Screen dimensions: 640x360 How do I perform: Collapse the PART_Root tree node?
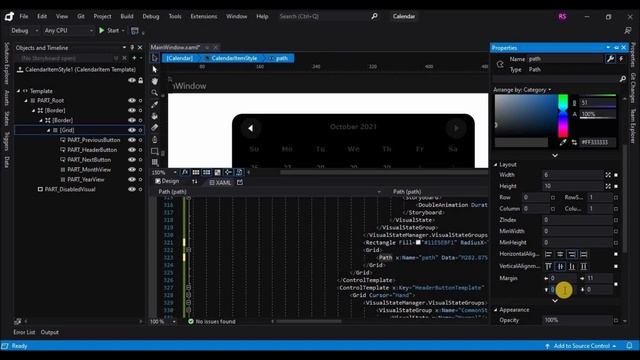pos(26,100)
